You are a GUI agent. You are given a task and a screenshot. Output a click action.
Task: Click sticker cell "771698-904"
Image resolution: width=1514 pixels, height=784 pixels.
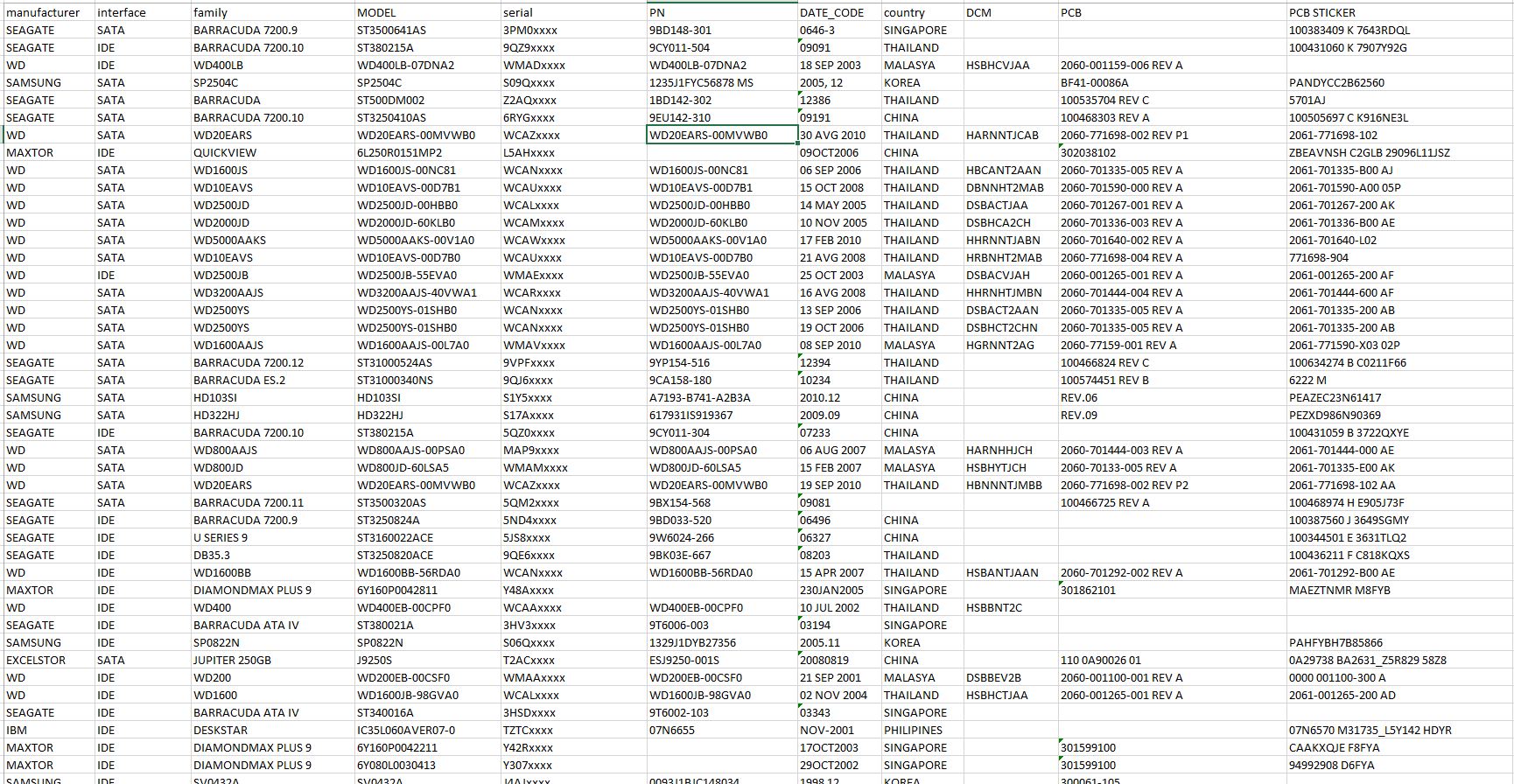(1399, 257)
